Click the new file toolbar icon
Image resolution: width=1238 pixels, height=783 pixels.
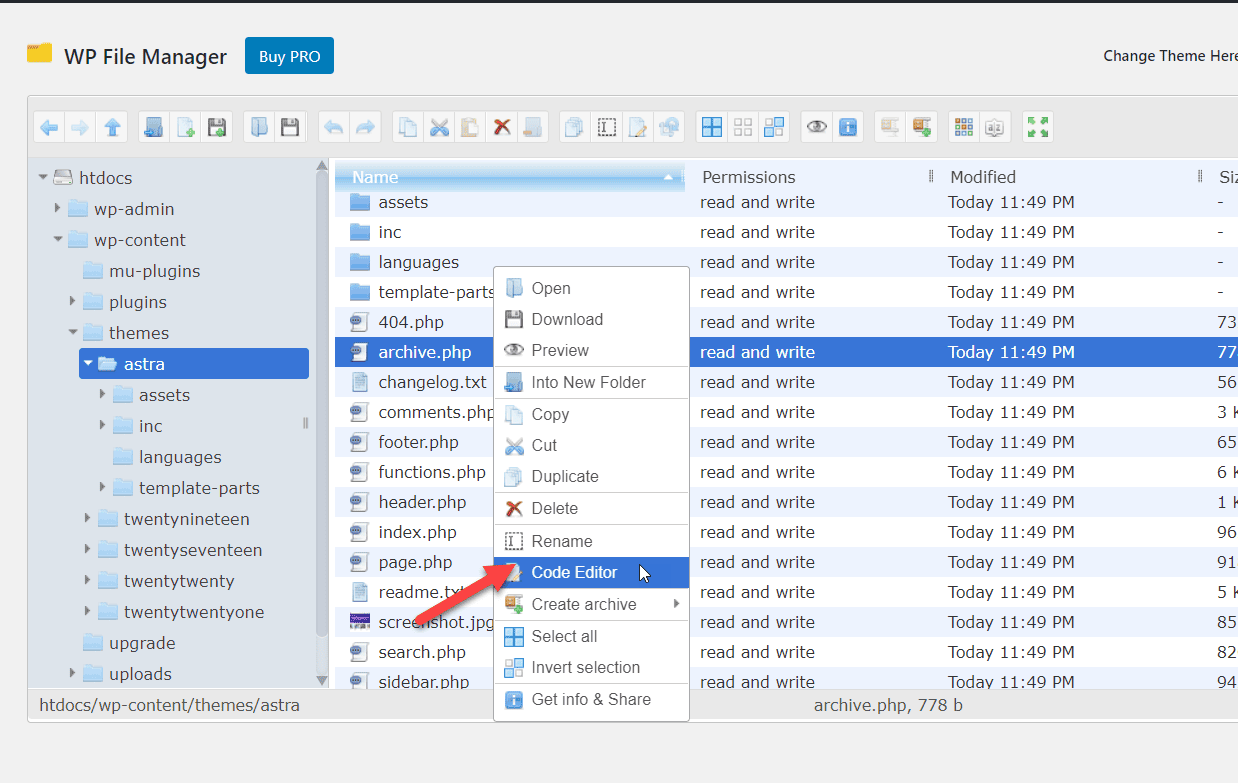pos(185,127)
